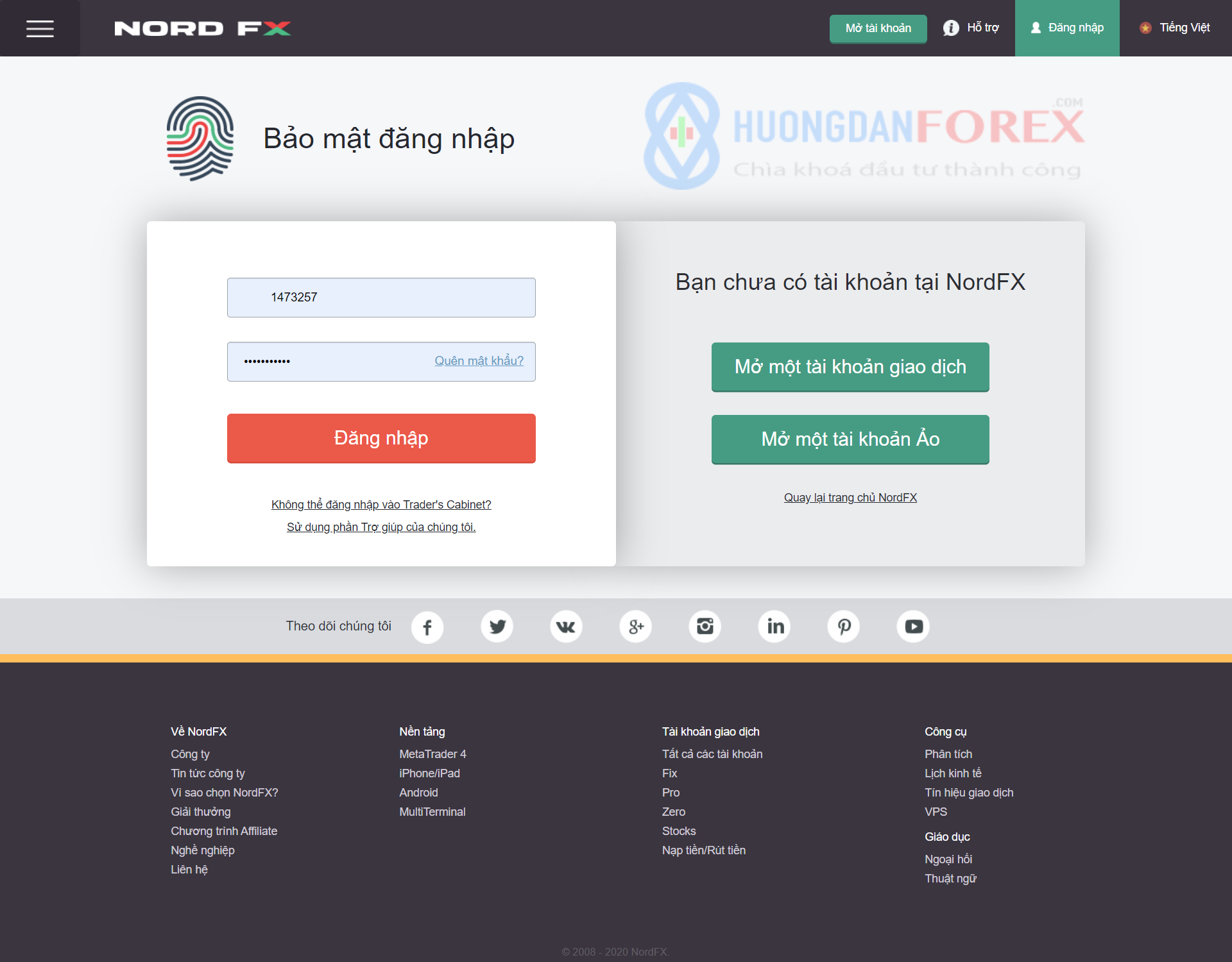The height and width of the screenshot is (962, 1232).
Task: Click the Tài khoản giao dịch footer heading
Action: (x=711, y=732)
